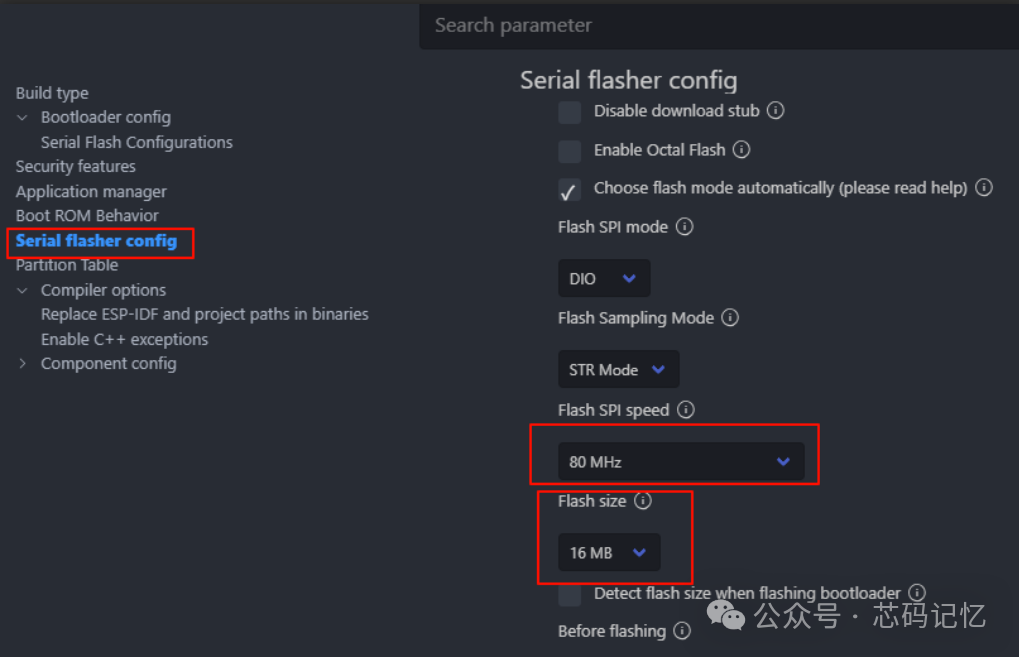1019x657 pixels.
Task: Select Partition Table in the sidebar
Action: pyautogui.click(x=67, y=265)
